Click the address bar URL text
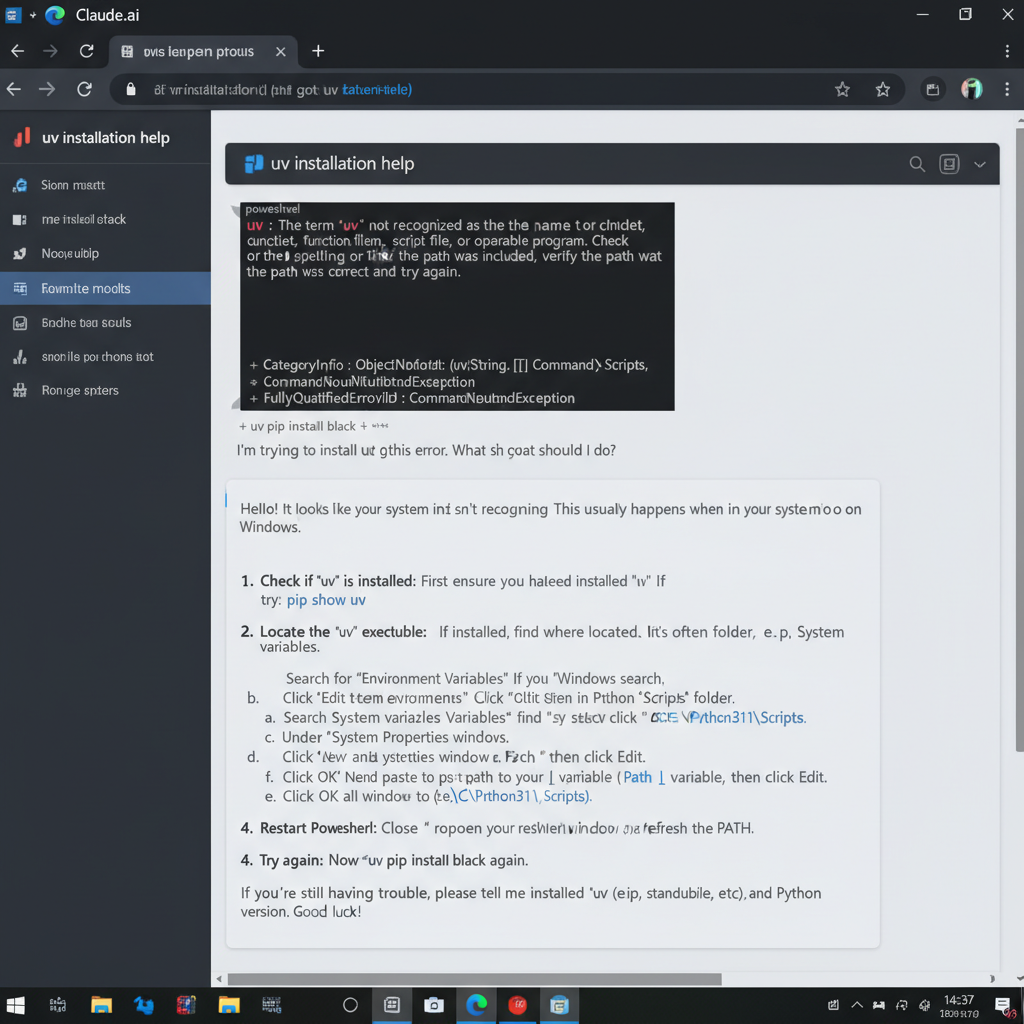Screen dimensions: 1024x1024 (x=283, y=90)
